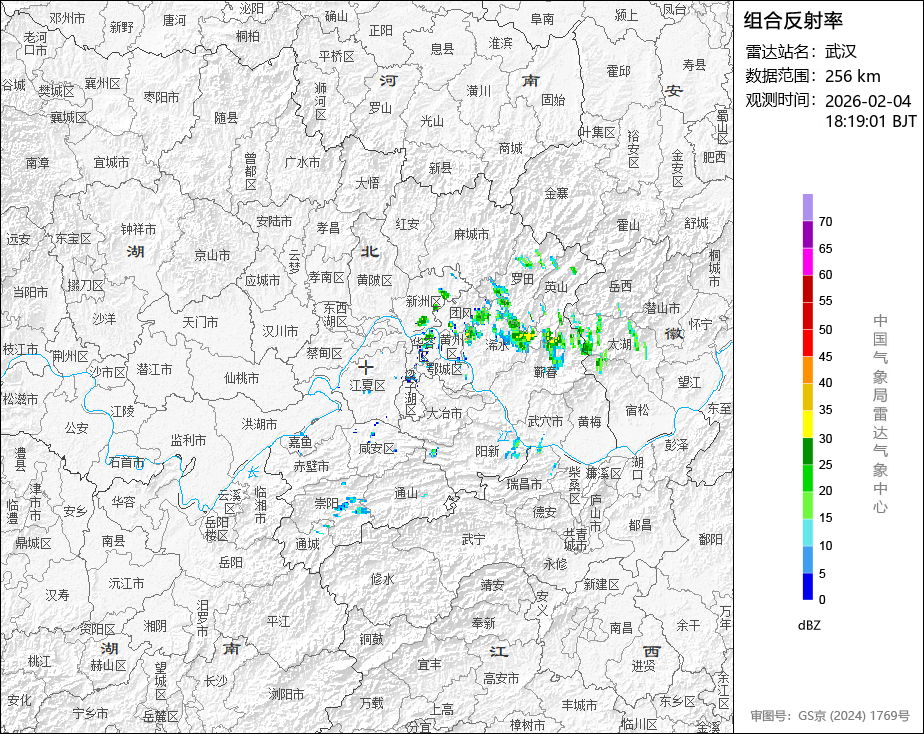924x734 pixels.
Task: Click the cyan swatch between 10 and 15
Action: (x=808, y=533)
